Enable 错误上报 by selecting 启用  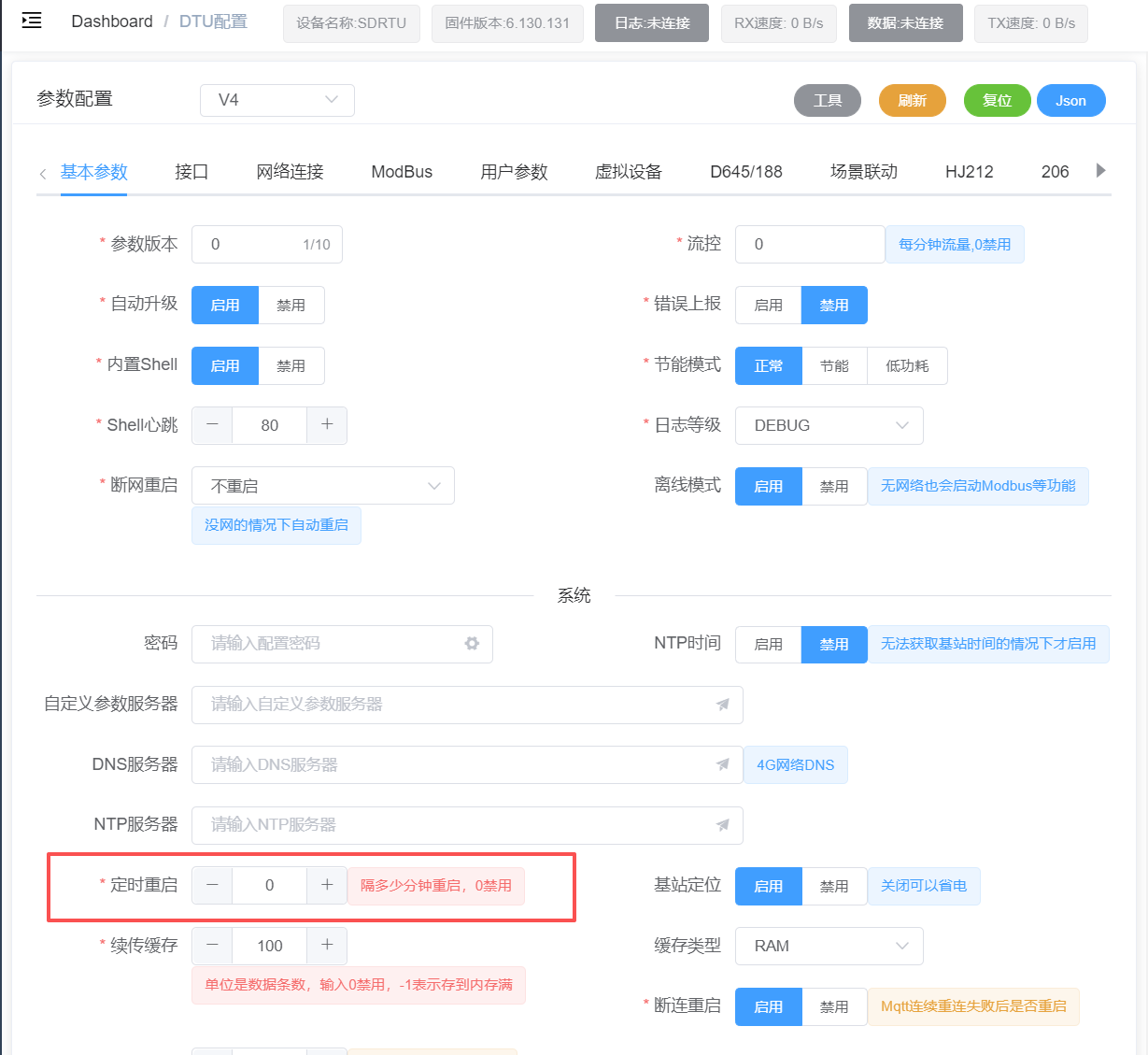768,306
